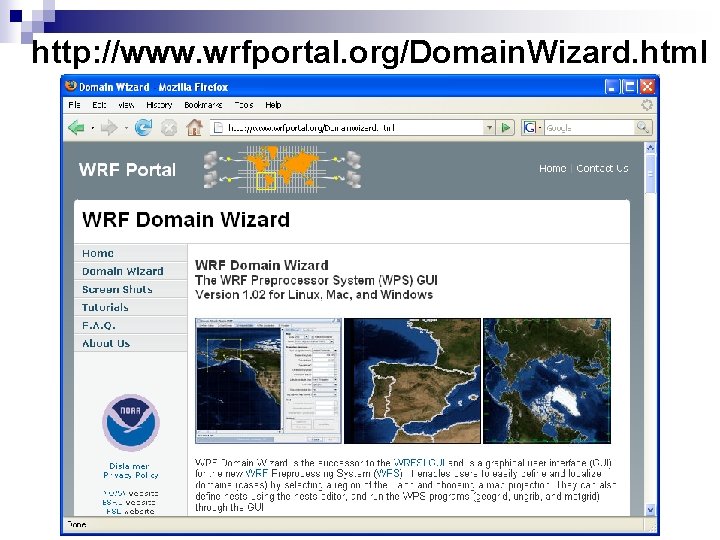Viewport: 720px width, 540px height.
Task: Click the WRF Domain Wizard page heading
Action: (x=186, y=219)
